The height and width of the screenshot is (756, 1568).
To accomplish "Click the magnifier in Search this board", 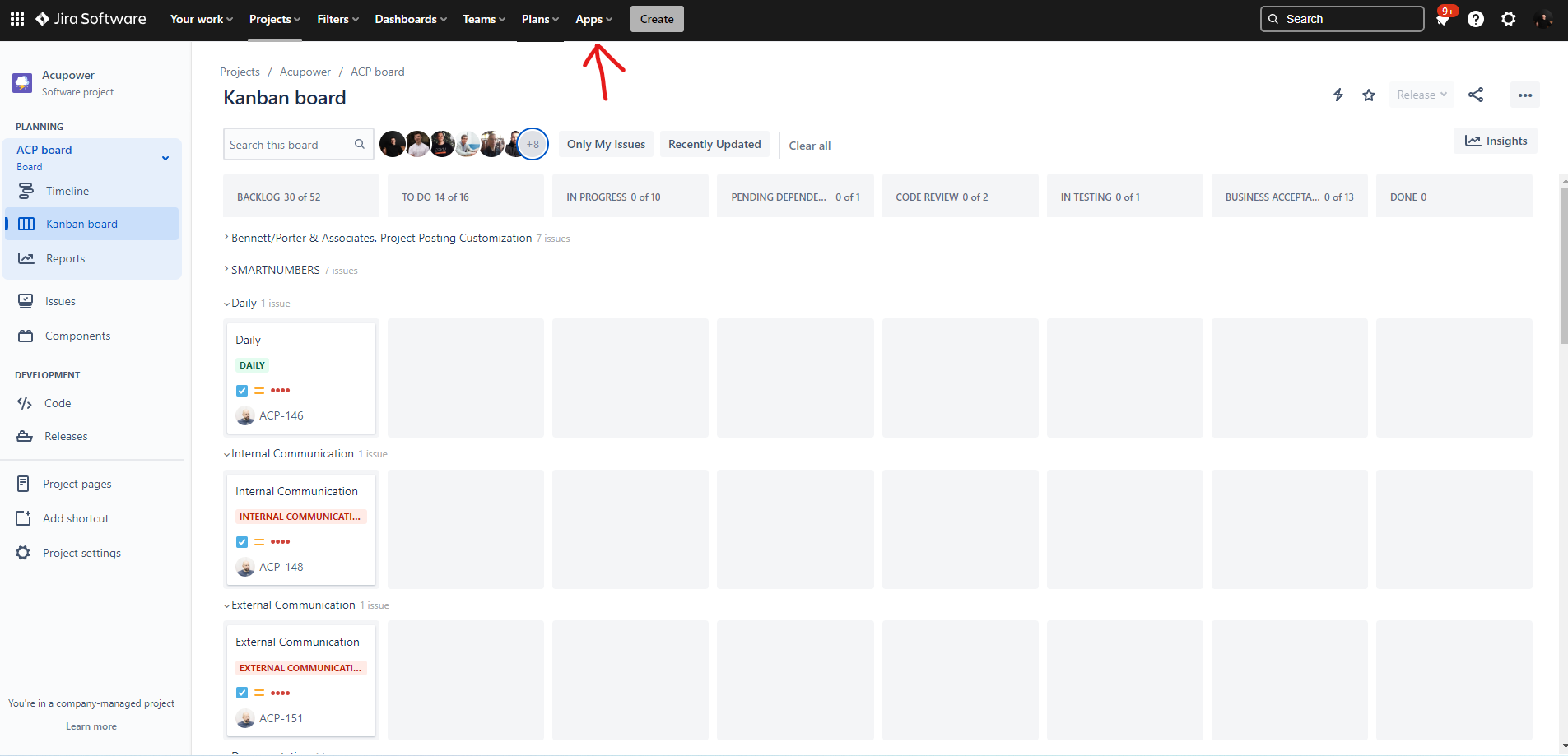I will click(x=360, y=144).
